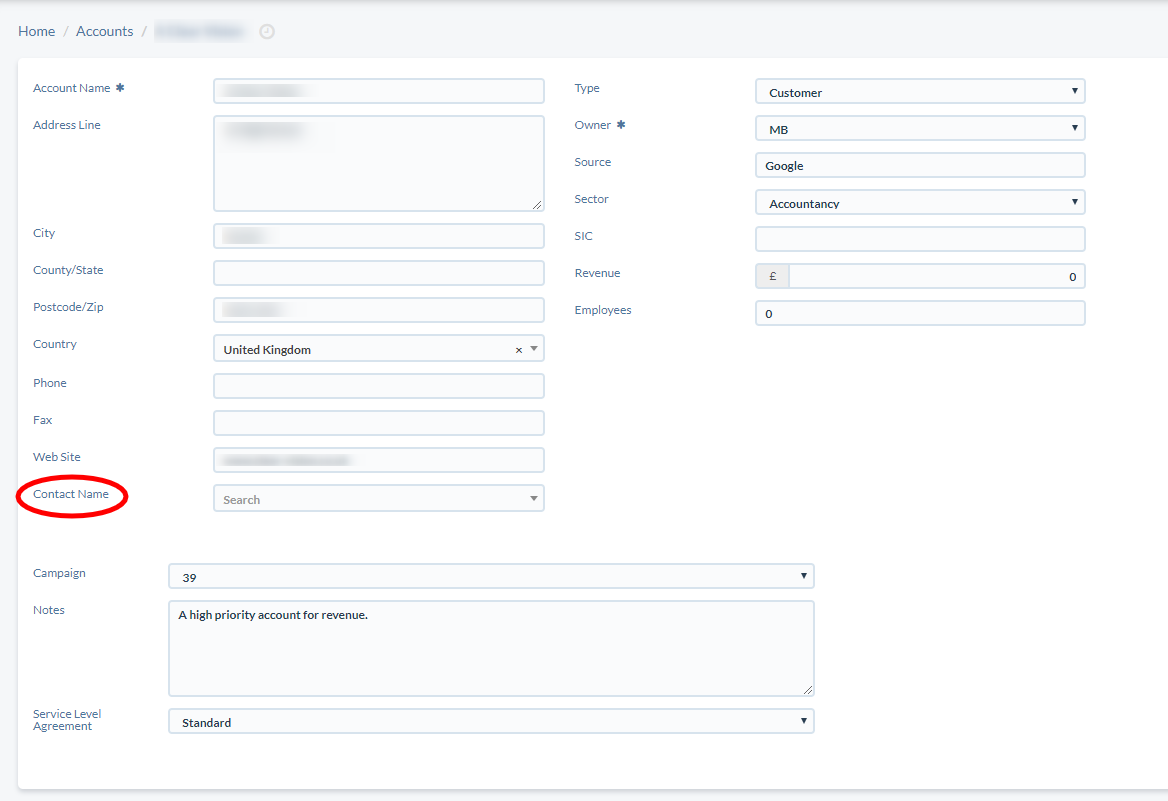Click the Revenue amount field
The height and width of the screenshot is (801, 1168).
(x=936, y=276)
